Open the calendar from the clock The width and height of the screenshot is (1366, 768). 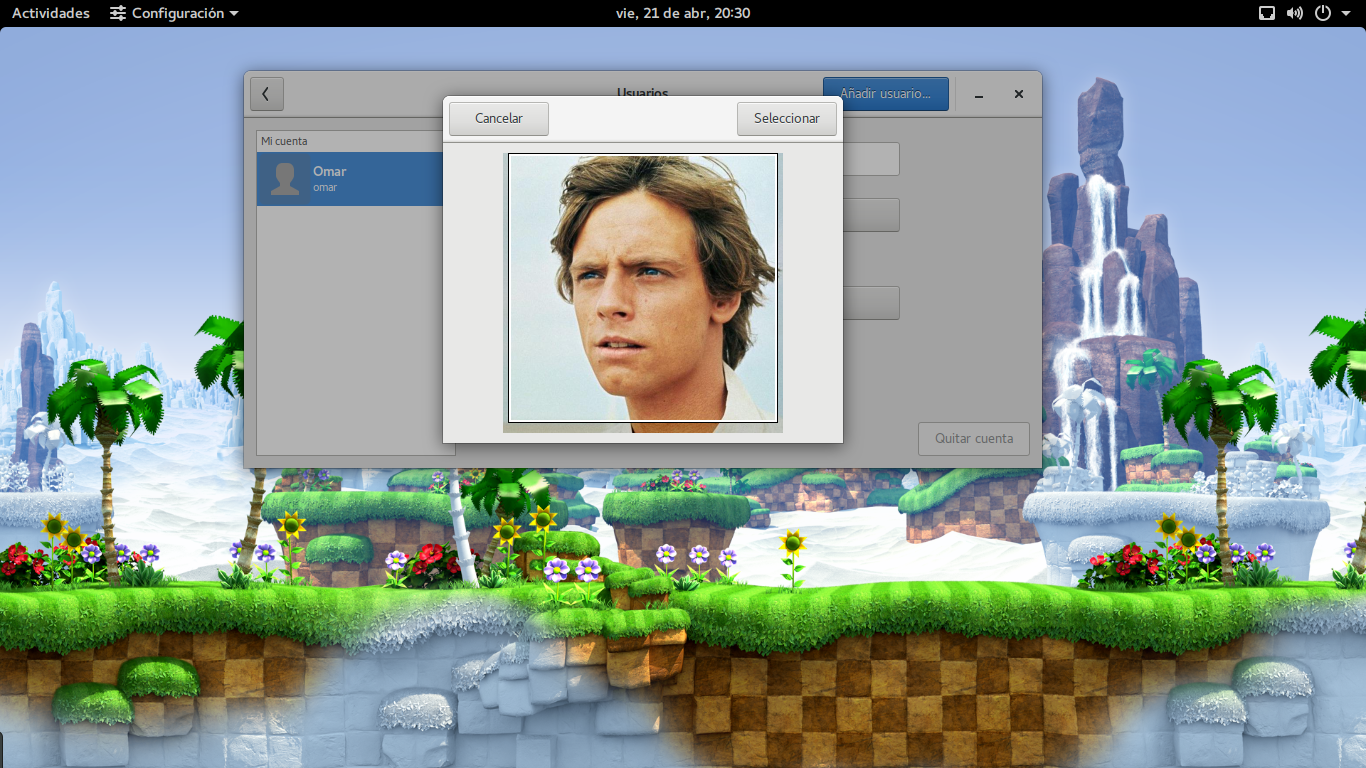click(x=683, y=13)
